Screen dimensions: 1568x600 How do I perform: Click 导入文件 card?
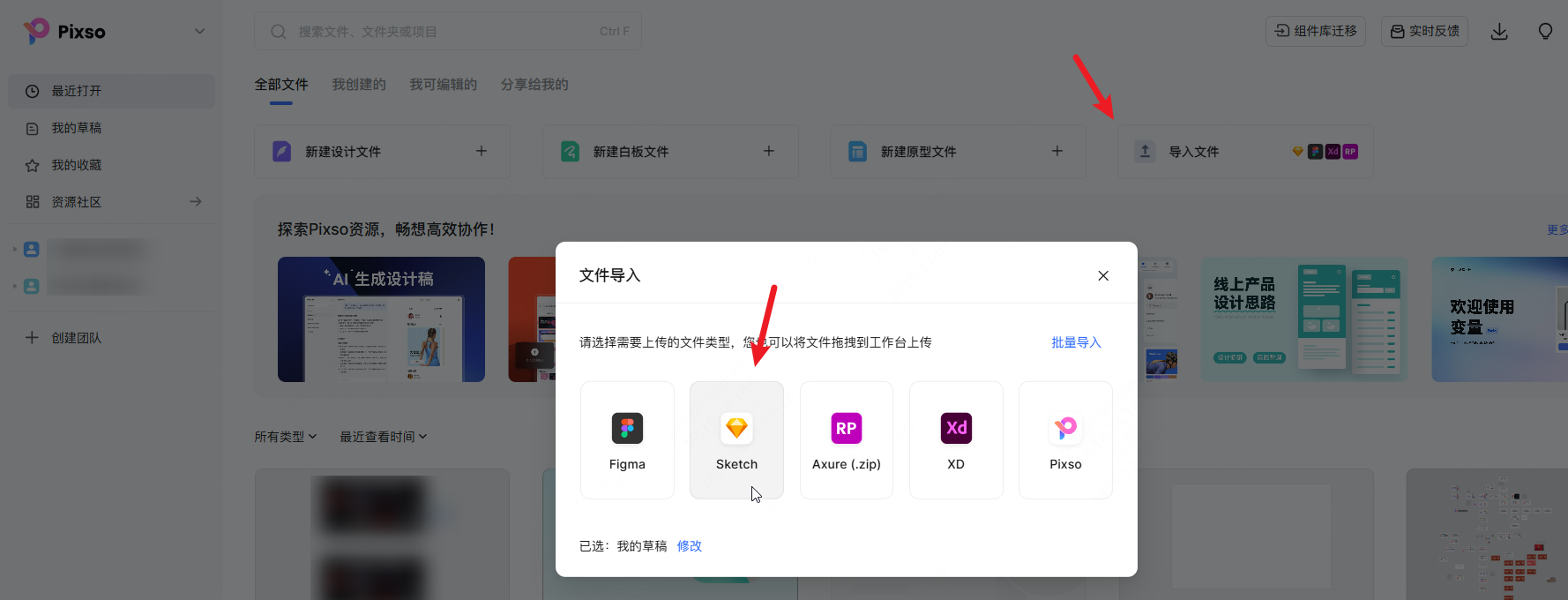[x=1245, y=152]
